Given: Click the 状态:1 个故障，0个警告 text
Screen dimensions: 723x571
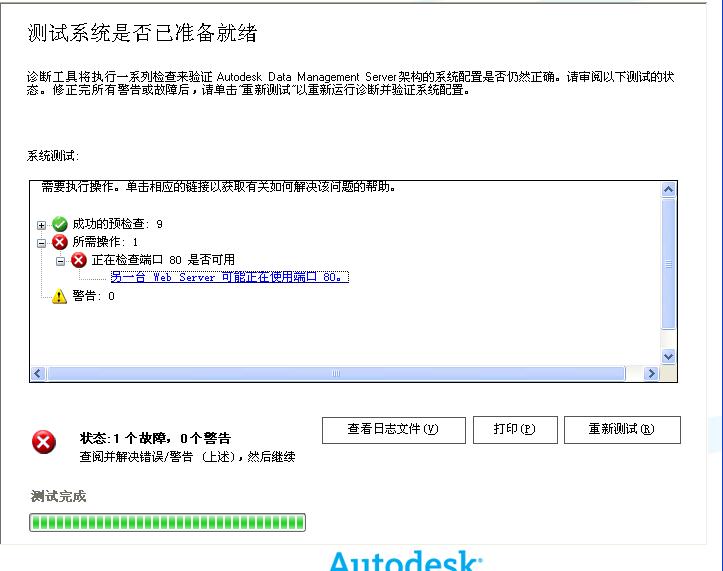Looking at the screenshot, I should tap(155, 438).
